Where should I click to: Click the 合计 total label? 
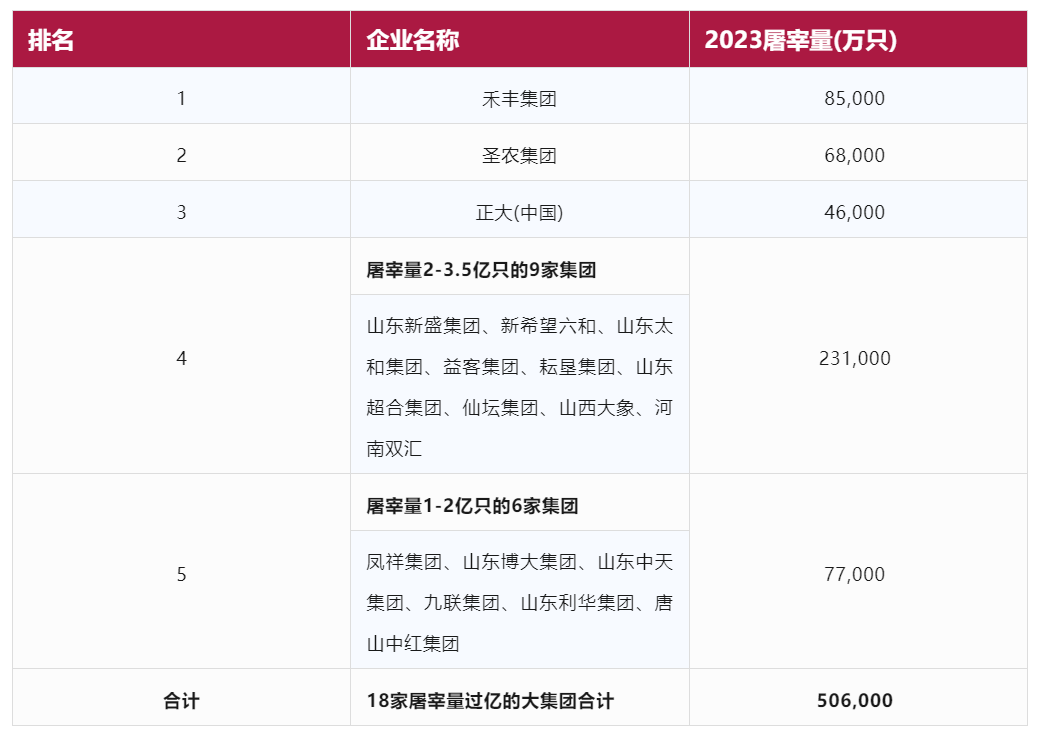pos(181,698)
